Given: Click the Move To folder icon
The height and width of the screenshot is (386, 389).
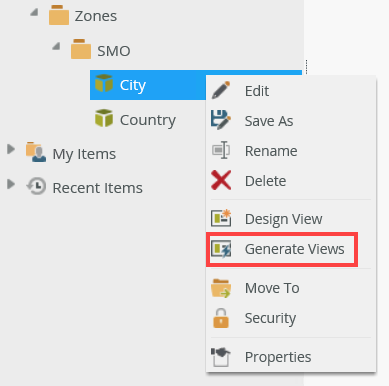Looking at the screenshot, I should coord(221,288).
